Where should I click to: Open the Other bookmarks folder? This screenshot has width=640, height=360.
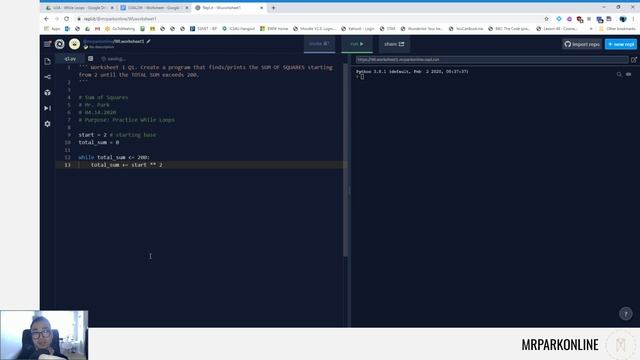click(x=617, y=29)
